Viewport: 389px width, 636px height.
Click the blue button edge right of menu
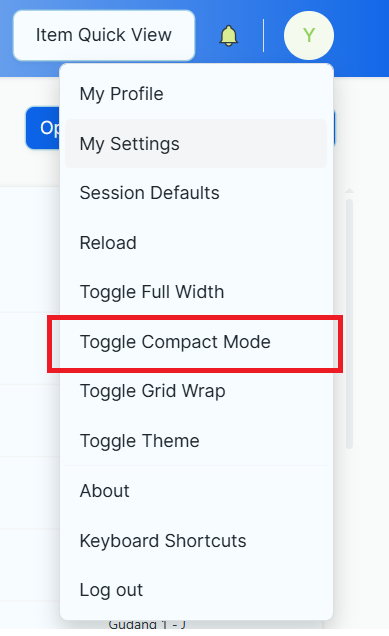point(334,128)
